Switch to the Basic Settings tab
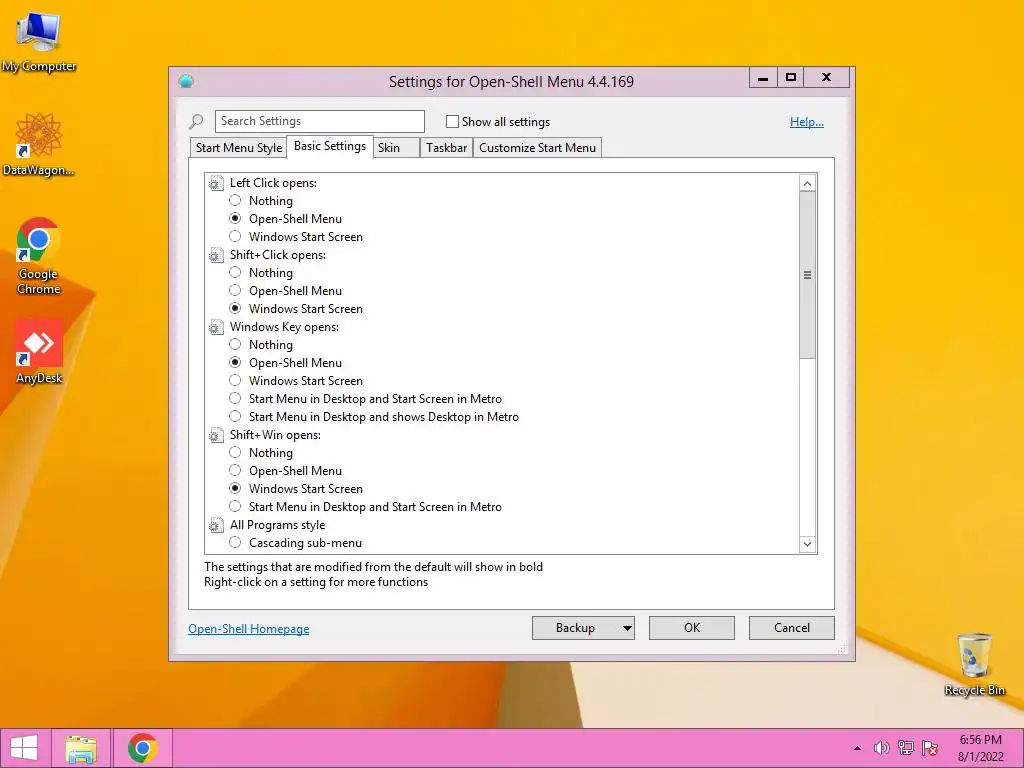 [x=330, y=146]
